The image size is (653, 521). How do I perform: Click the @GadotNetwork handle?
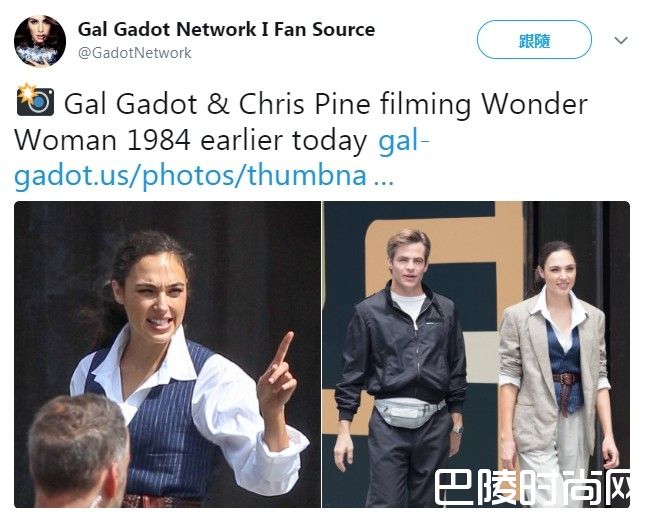[x=135, y=53]
